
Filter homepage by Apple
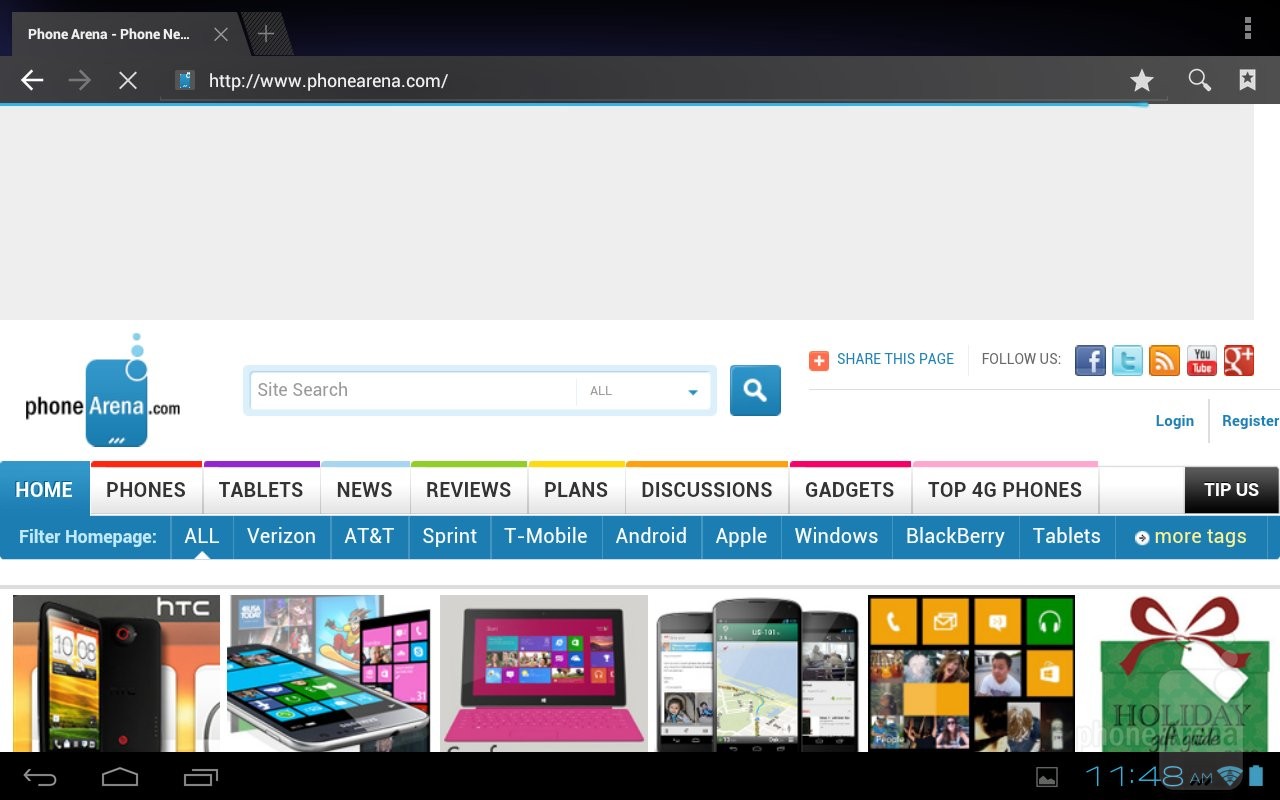coord(741,536)
